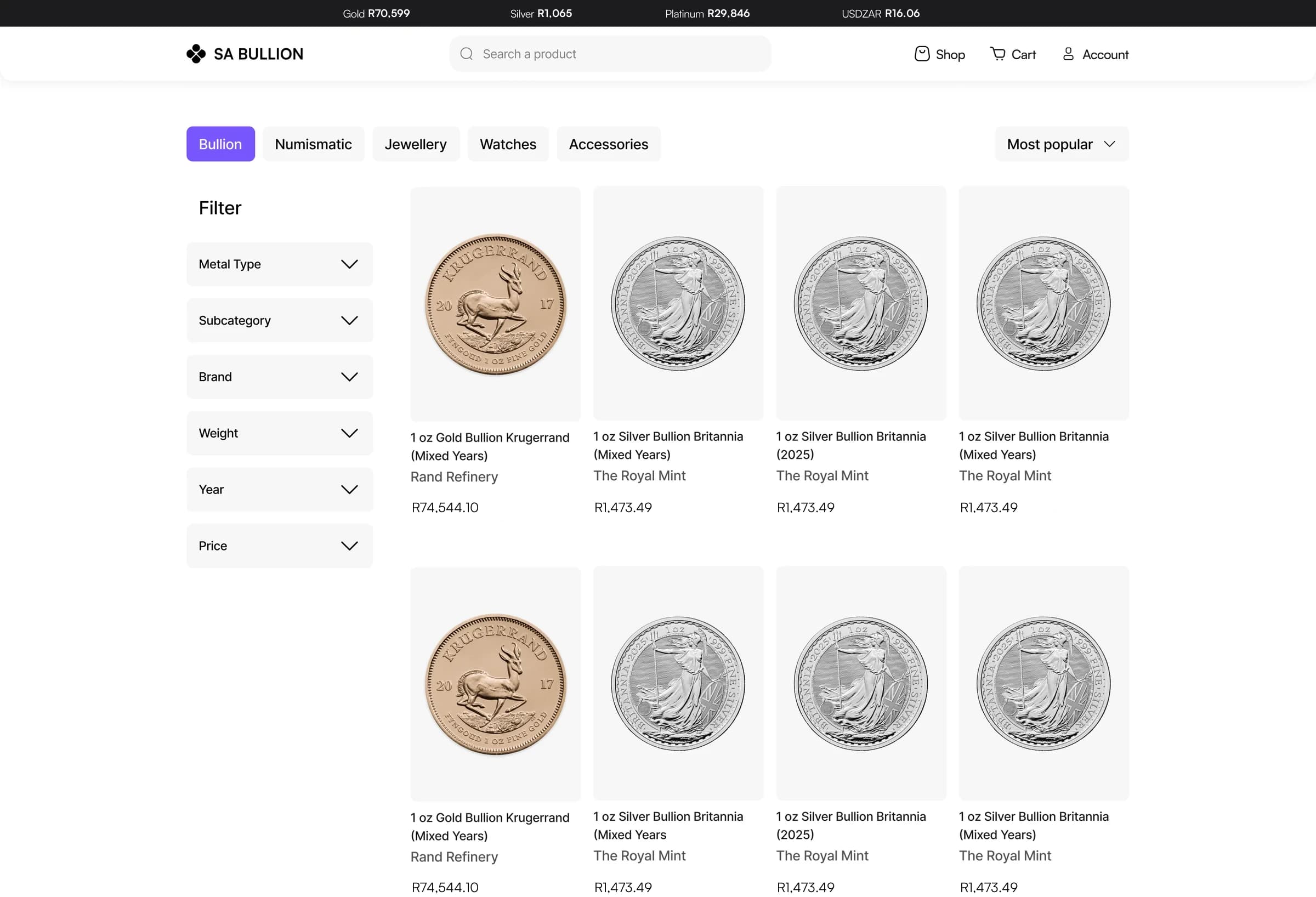Viewport: 1316px width, 897px height.
Task: Open the Shop bag icon
Action: (922, 54)
